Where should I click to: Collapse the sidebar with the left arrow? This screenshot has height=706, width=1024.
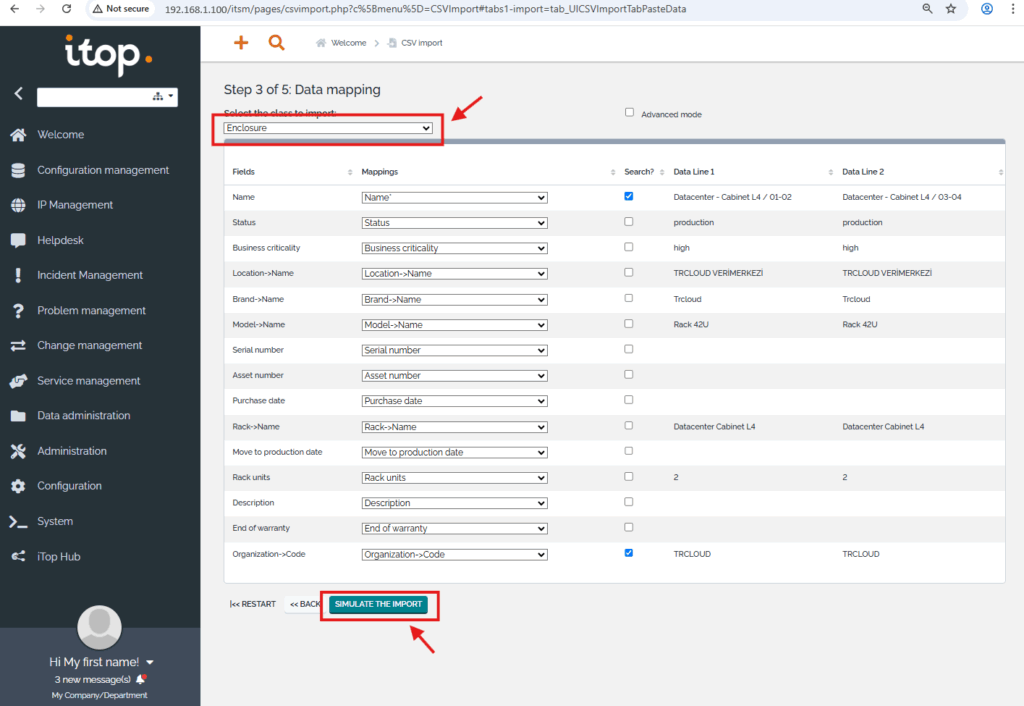click(18, 94)
